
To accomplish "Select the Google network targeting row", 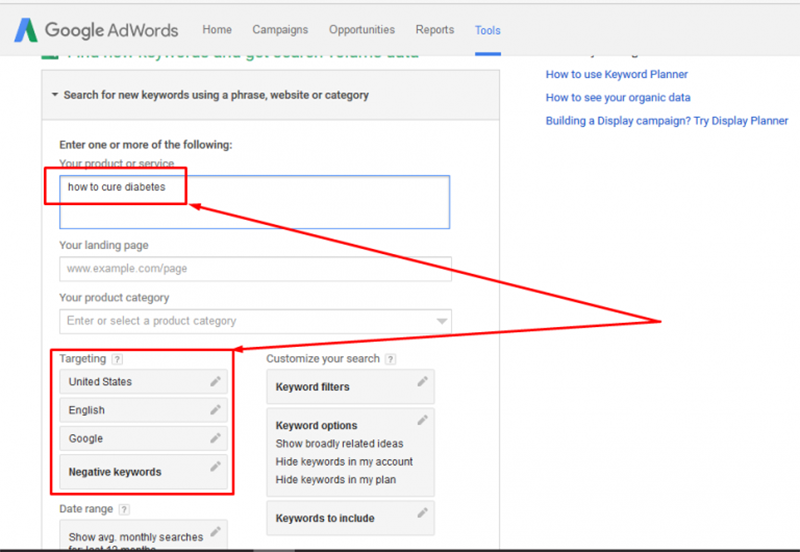I will [143, 438].
